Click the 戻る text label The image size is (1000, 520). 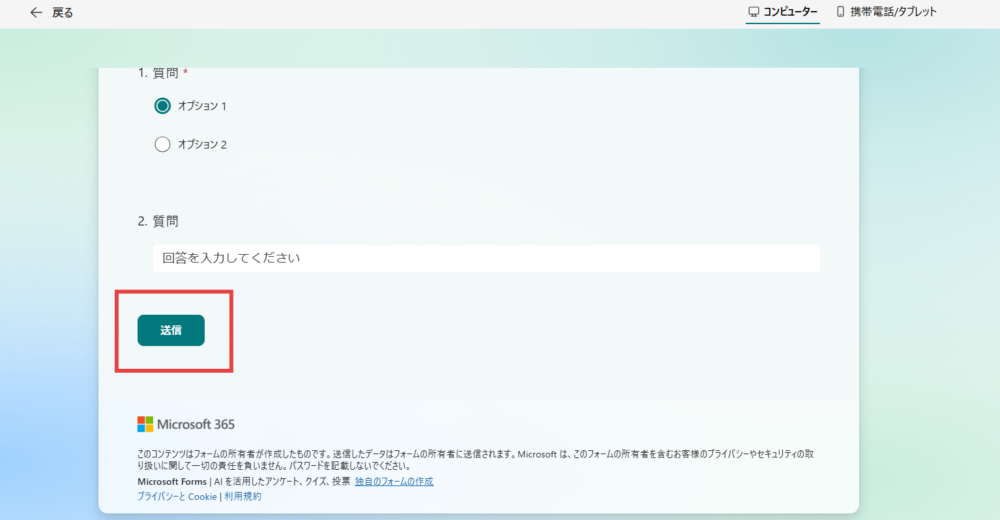63,13
